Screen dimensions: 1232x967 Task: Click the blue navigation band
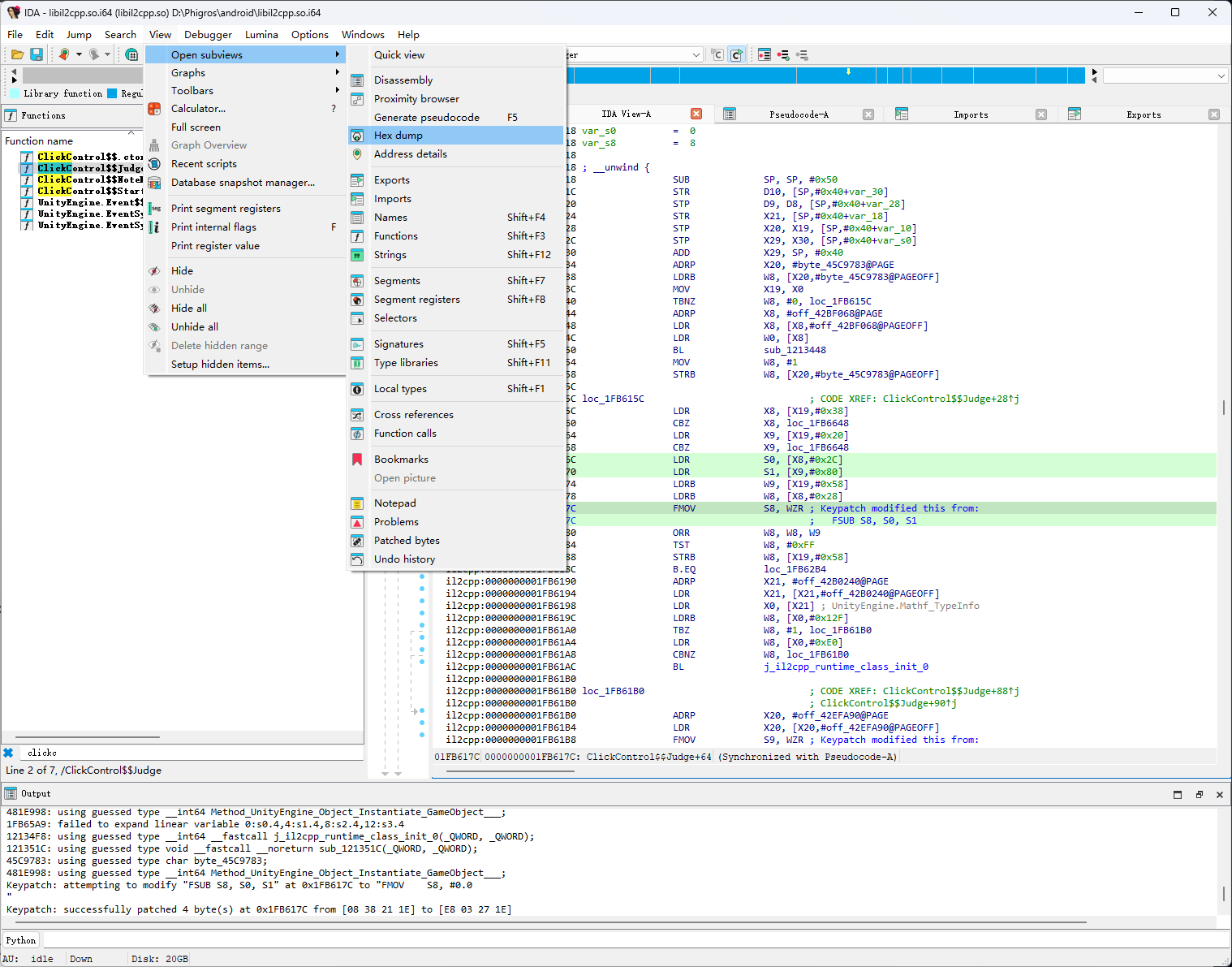click(826, 76)
